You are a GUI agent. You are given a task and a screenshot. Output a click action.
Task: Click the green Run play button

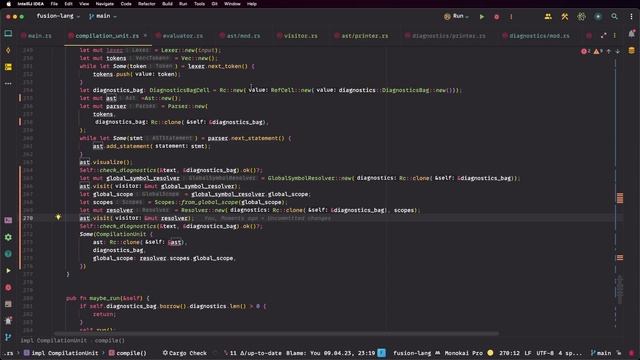[482, 17]
